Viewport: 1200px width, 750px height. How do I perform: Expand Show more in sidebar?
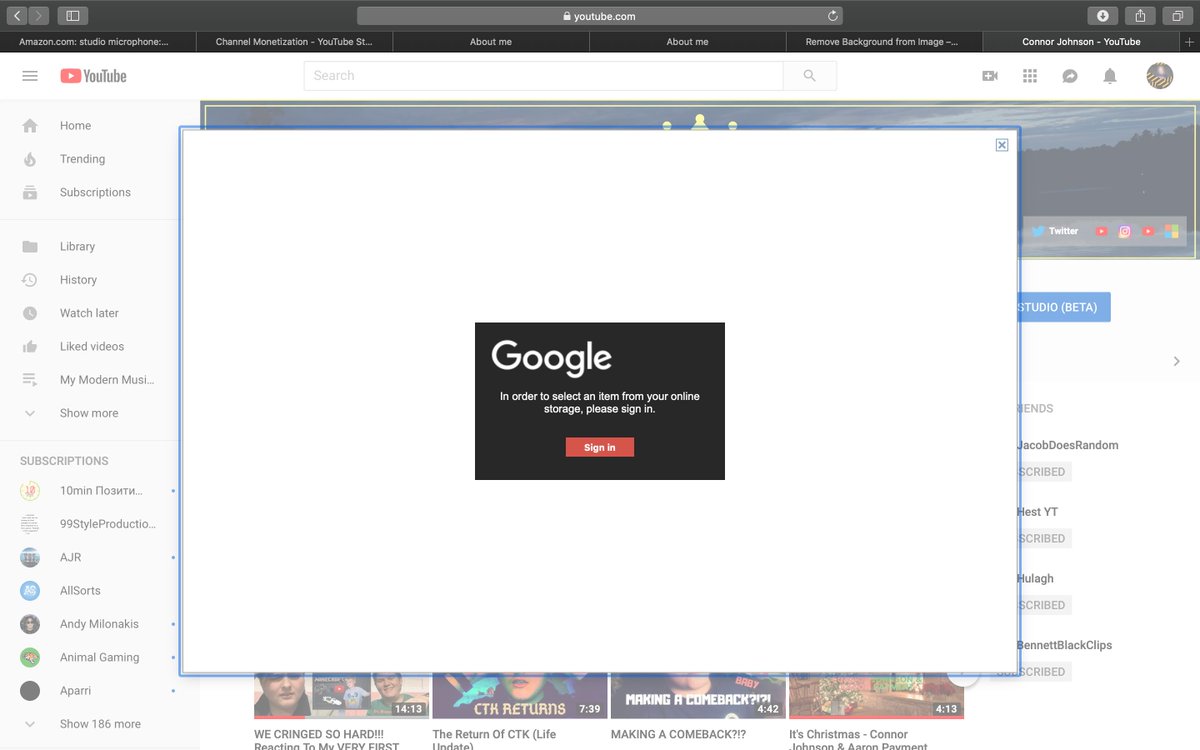click(90, 413)
